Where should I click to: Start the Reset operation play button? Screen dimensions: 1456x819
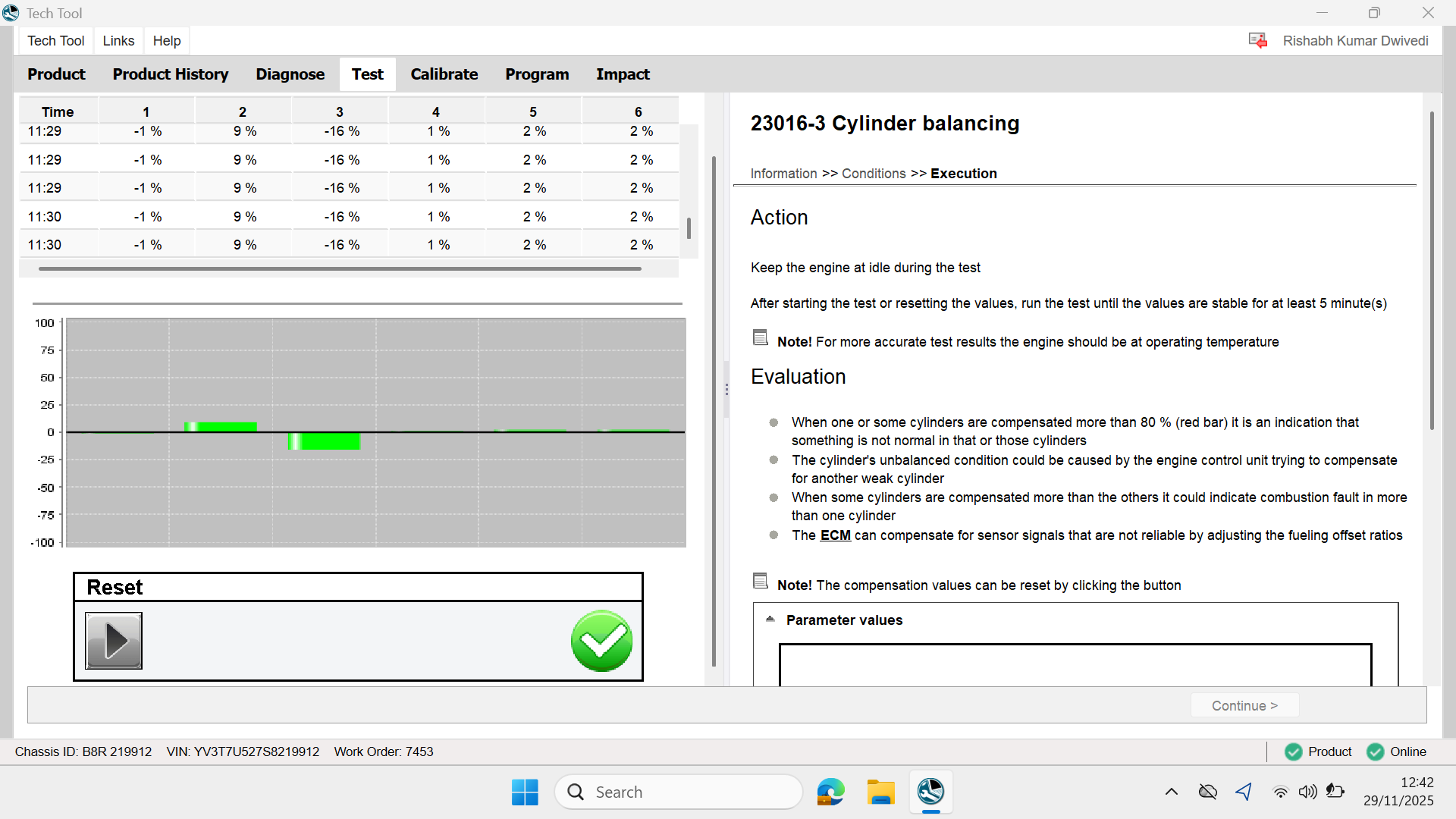pos(114,641)
